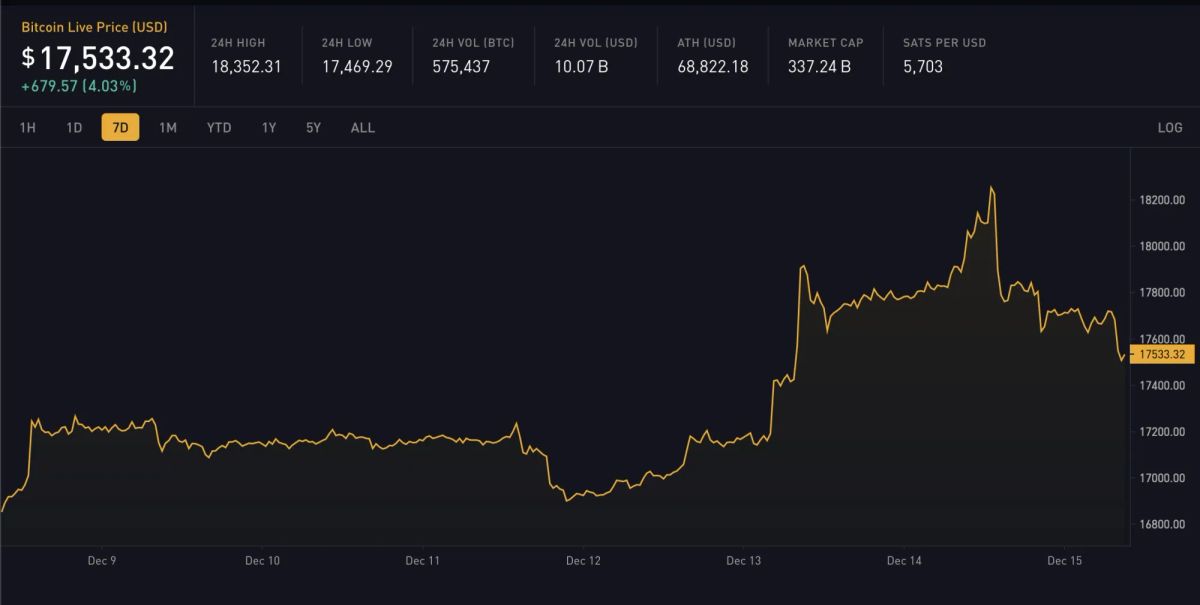The image size is (1200, 605).
Task: Open the 7D price chart
Action: tap(119, 128)
